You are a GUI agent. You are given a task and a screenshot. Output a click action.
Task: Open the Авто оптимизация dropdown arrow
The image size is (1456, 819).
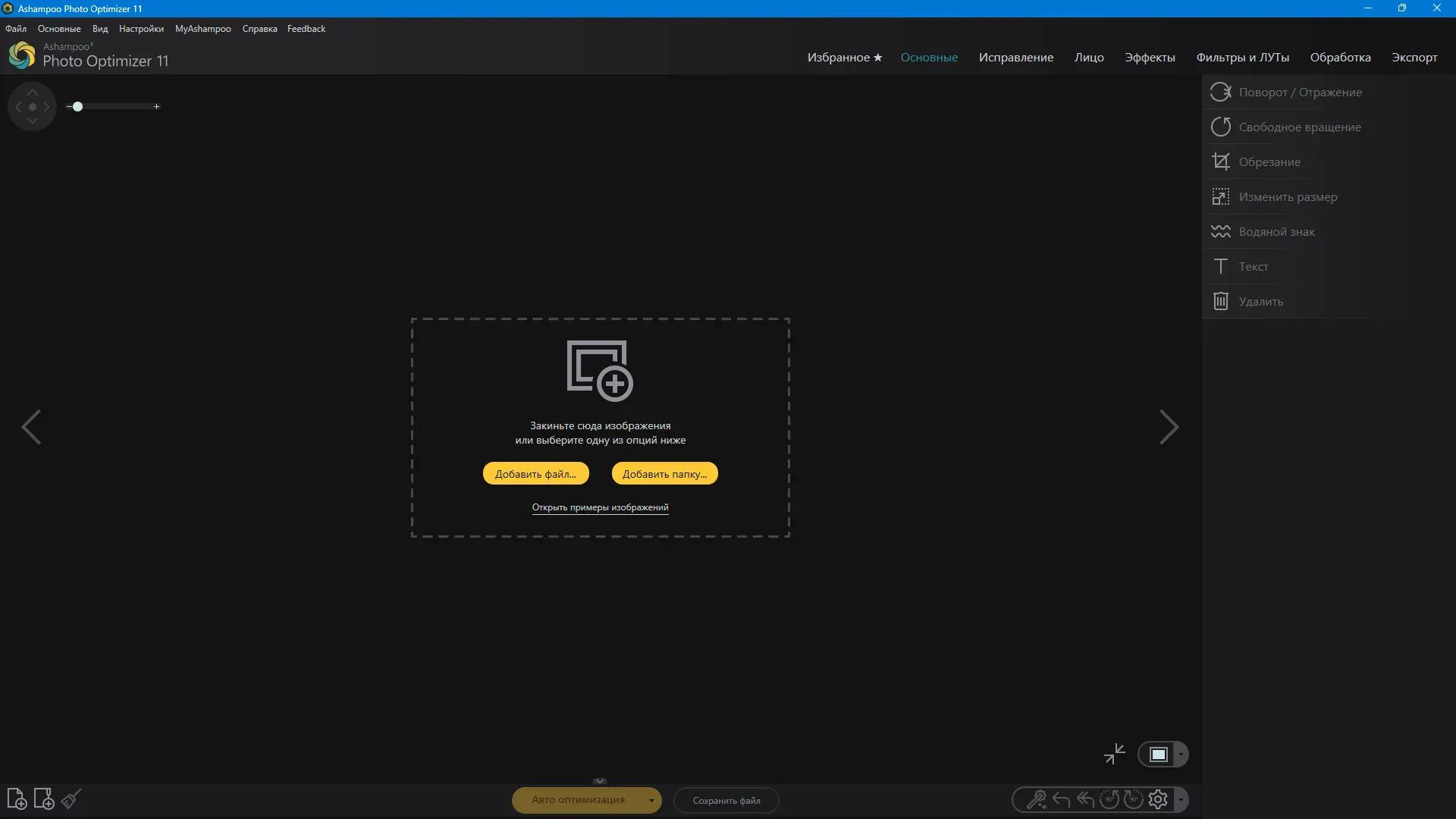[x=651, y=801]
